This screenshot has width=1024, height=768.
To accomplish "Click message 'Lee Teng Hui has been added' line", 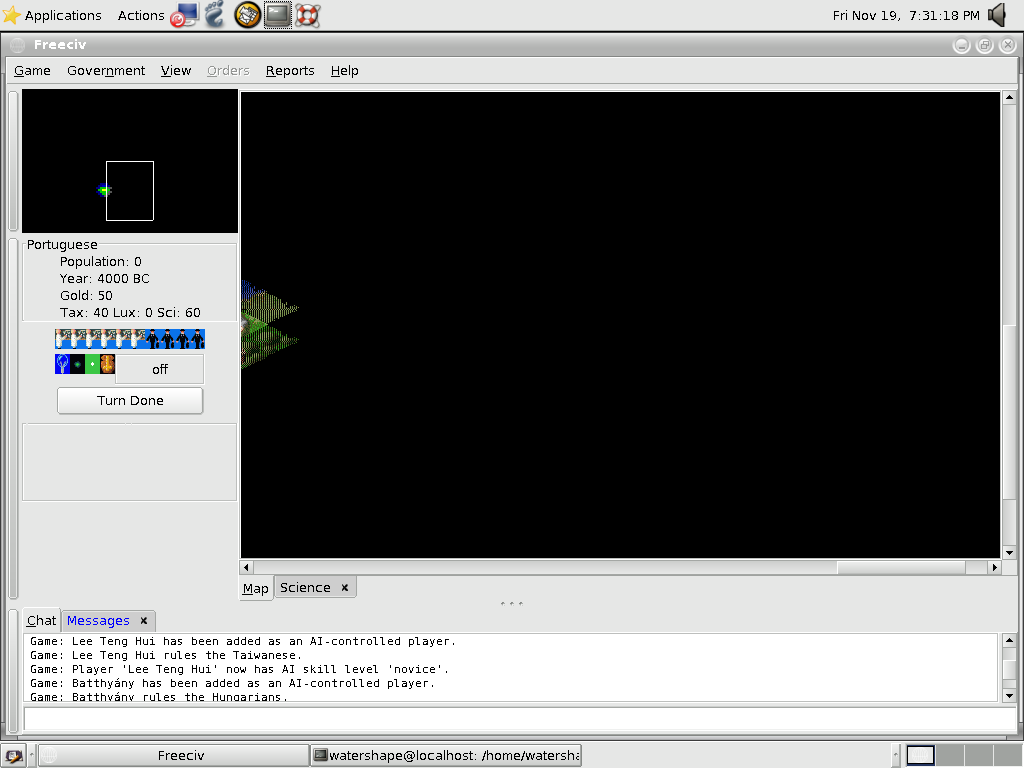I will (x=243, y=641).
